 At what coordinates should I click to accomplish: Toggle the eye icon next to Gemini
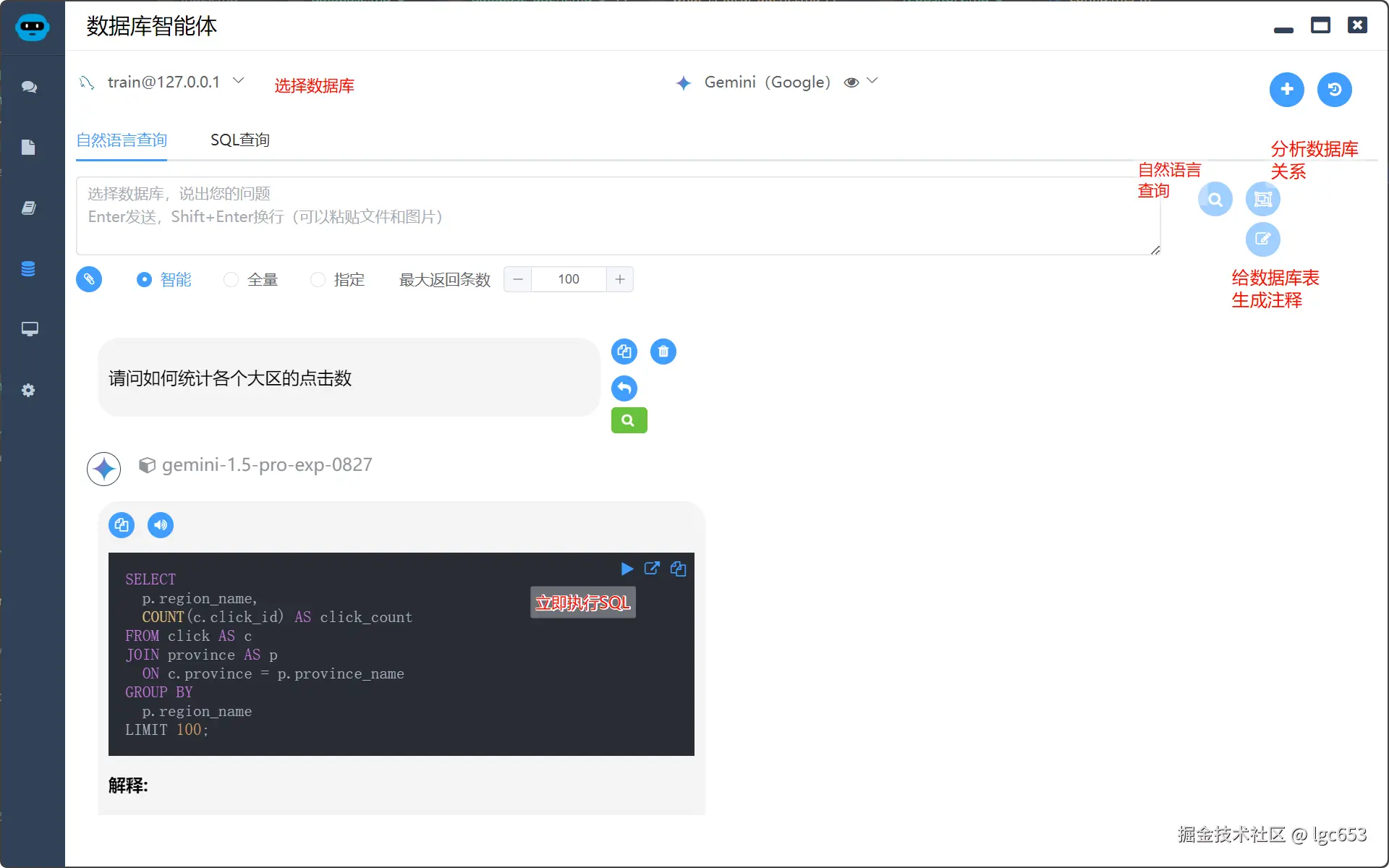[852, 82]
